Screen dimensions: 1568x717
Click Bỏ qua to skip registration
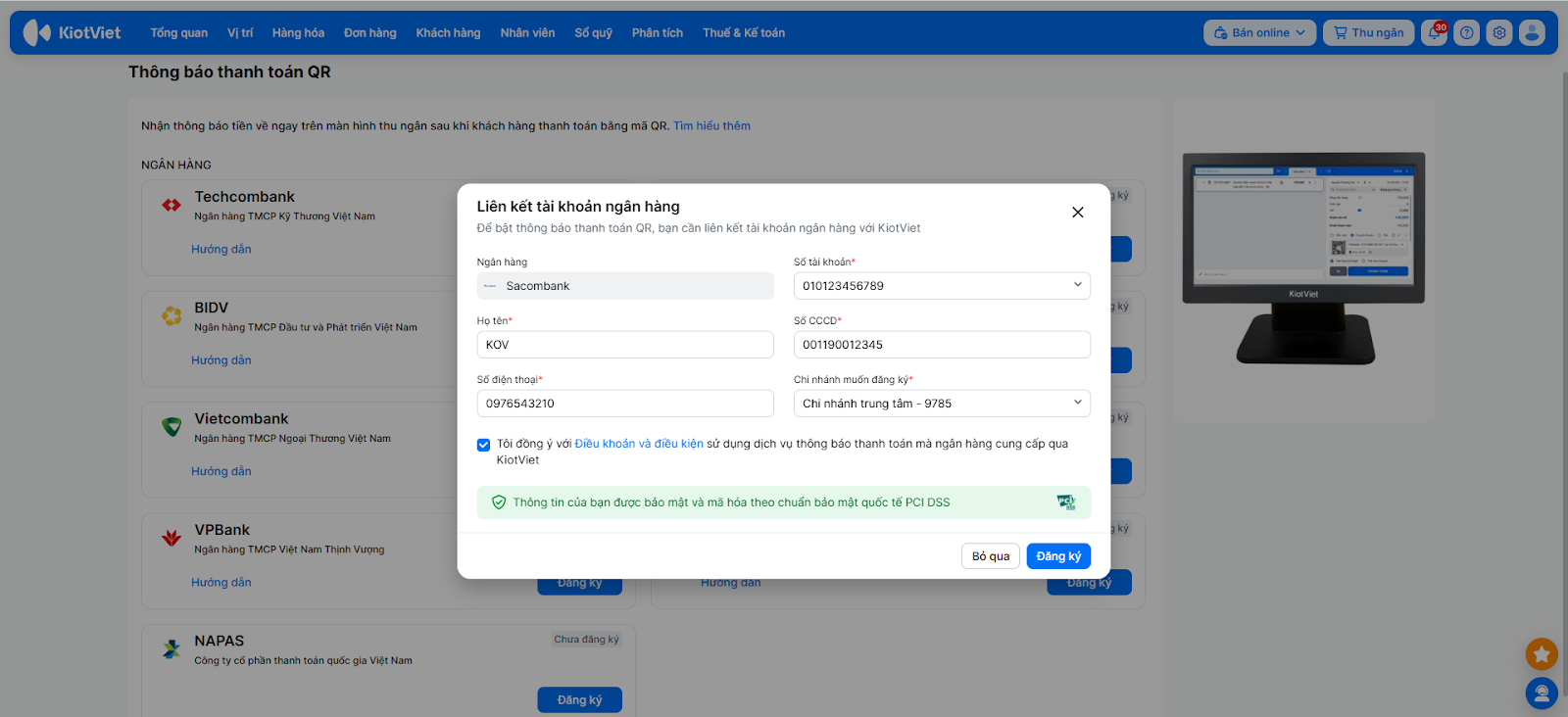click(991, 556)
